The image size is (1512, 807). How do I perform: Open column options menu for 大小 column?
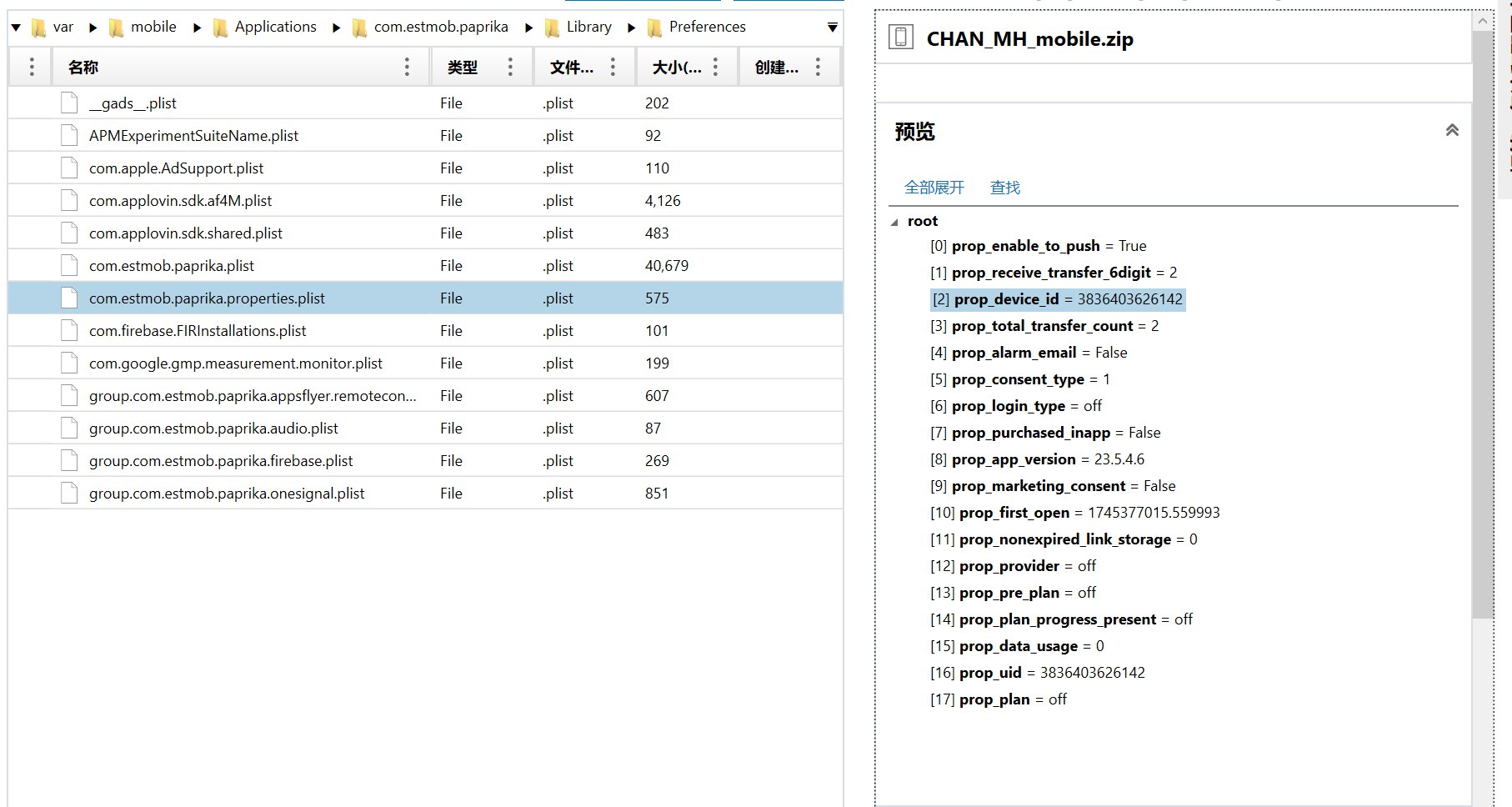pyautogui.click(x=715, y=68)
